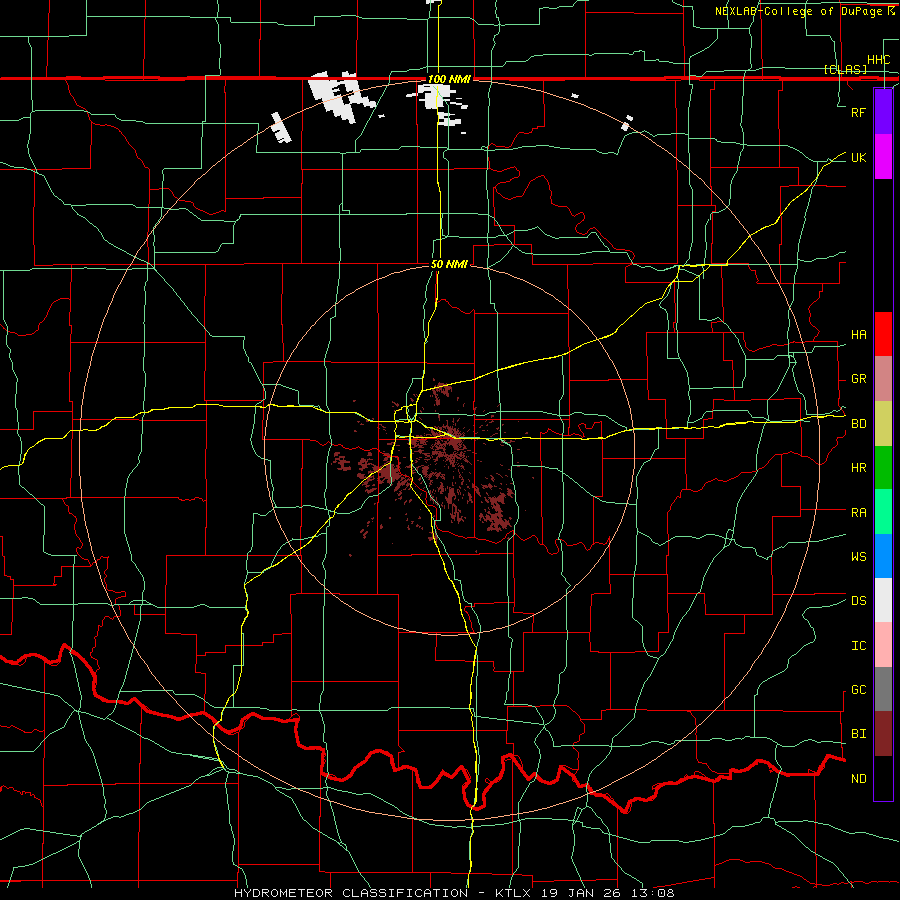Click the 'DS' legend label
Viewport: 900px width, 900px height.
point(859,601)
